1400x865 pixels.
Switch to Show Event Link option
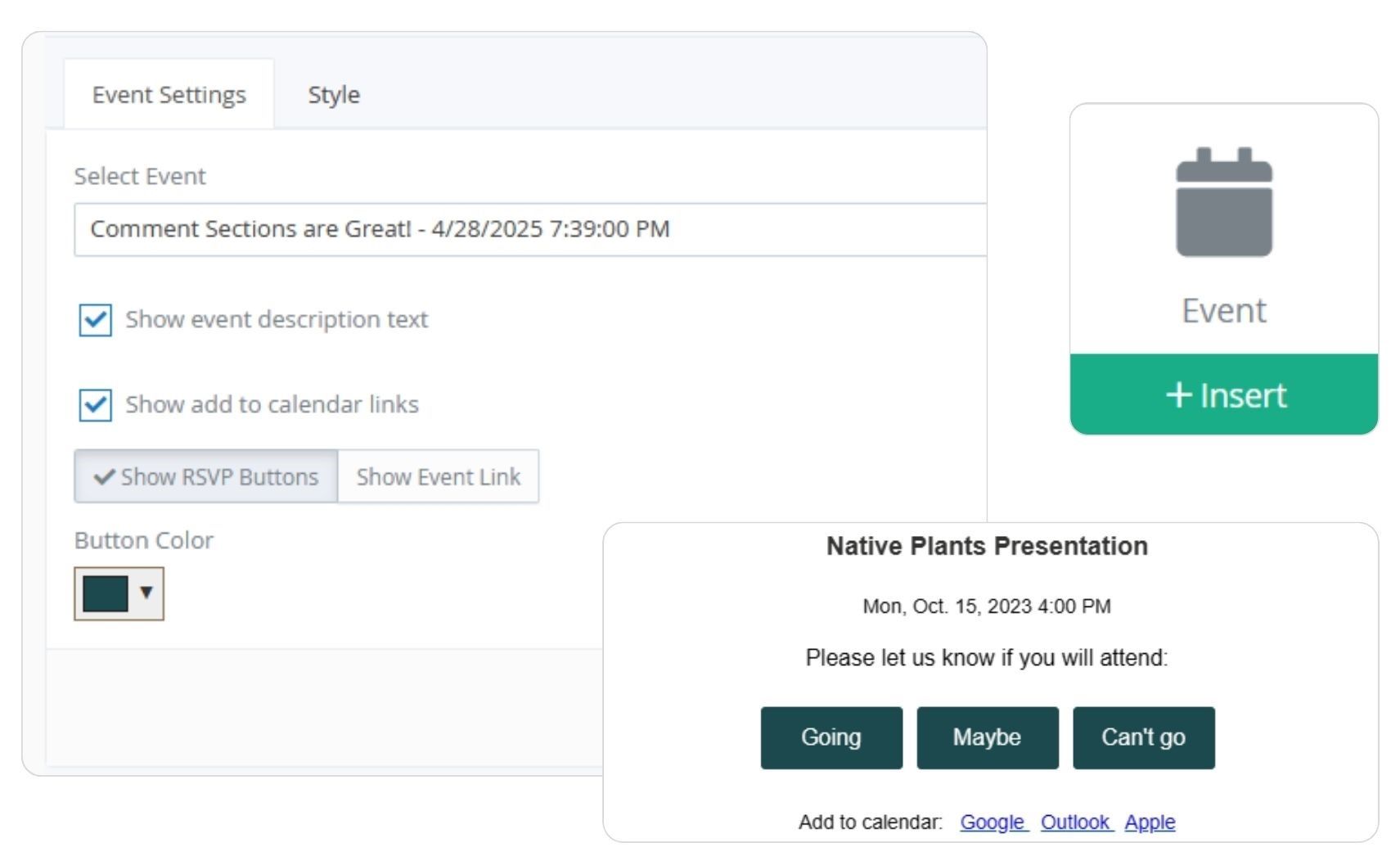click(438, 476)
